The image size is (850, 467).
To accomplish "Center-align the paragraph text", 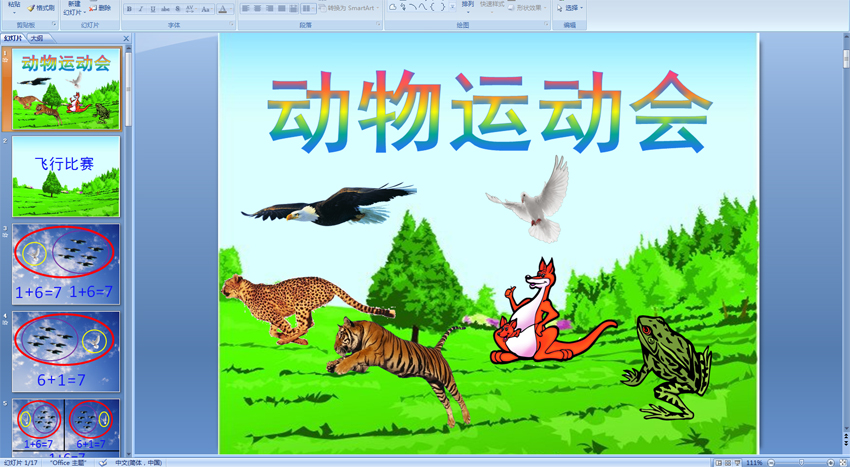I will 258,9.
